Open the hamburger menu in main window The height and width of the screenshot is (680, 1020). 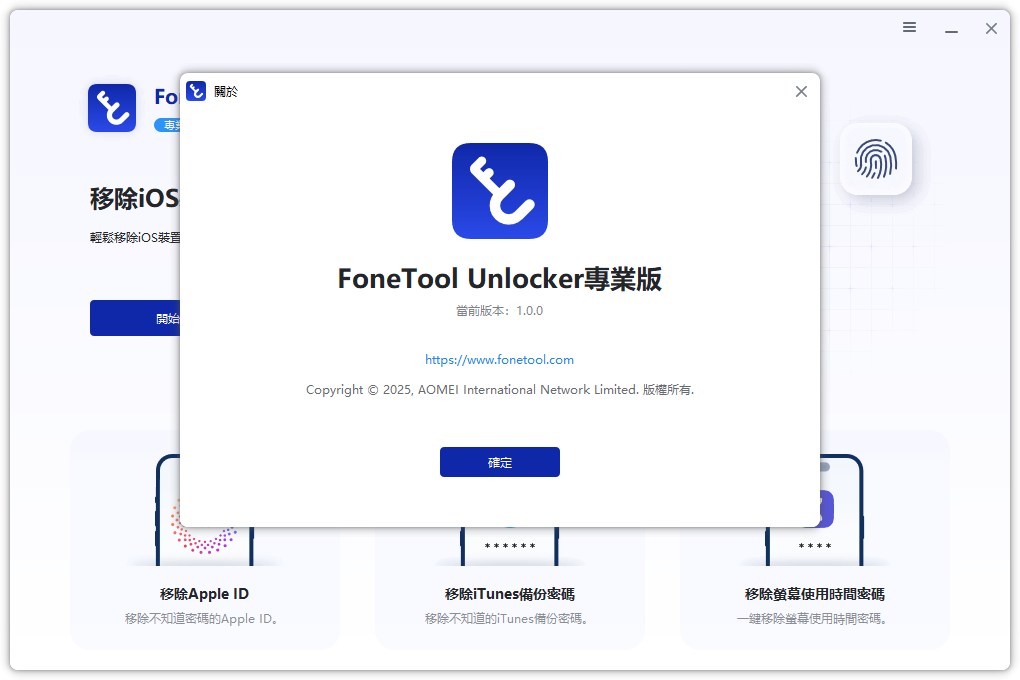909,27
